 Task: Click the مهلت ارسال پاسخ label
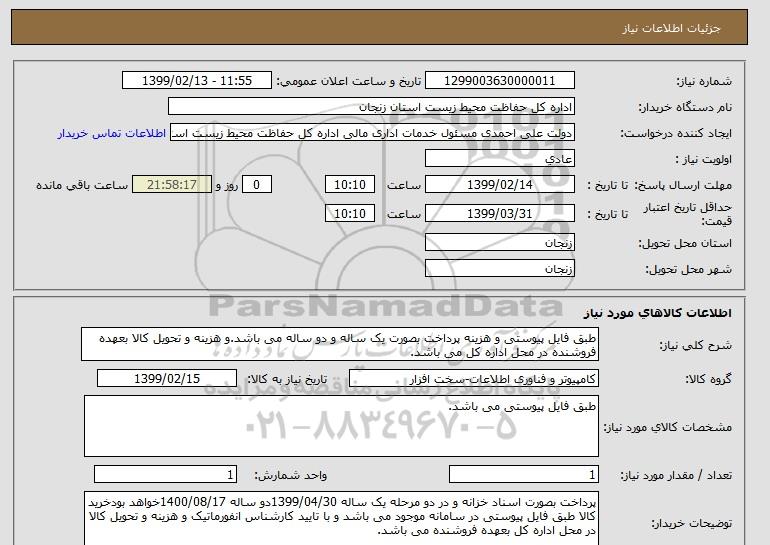[683, 185]
